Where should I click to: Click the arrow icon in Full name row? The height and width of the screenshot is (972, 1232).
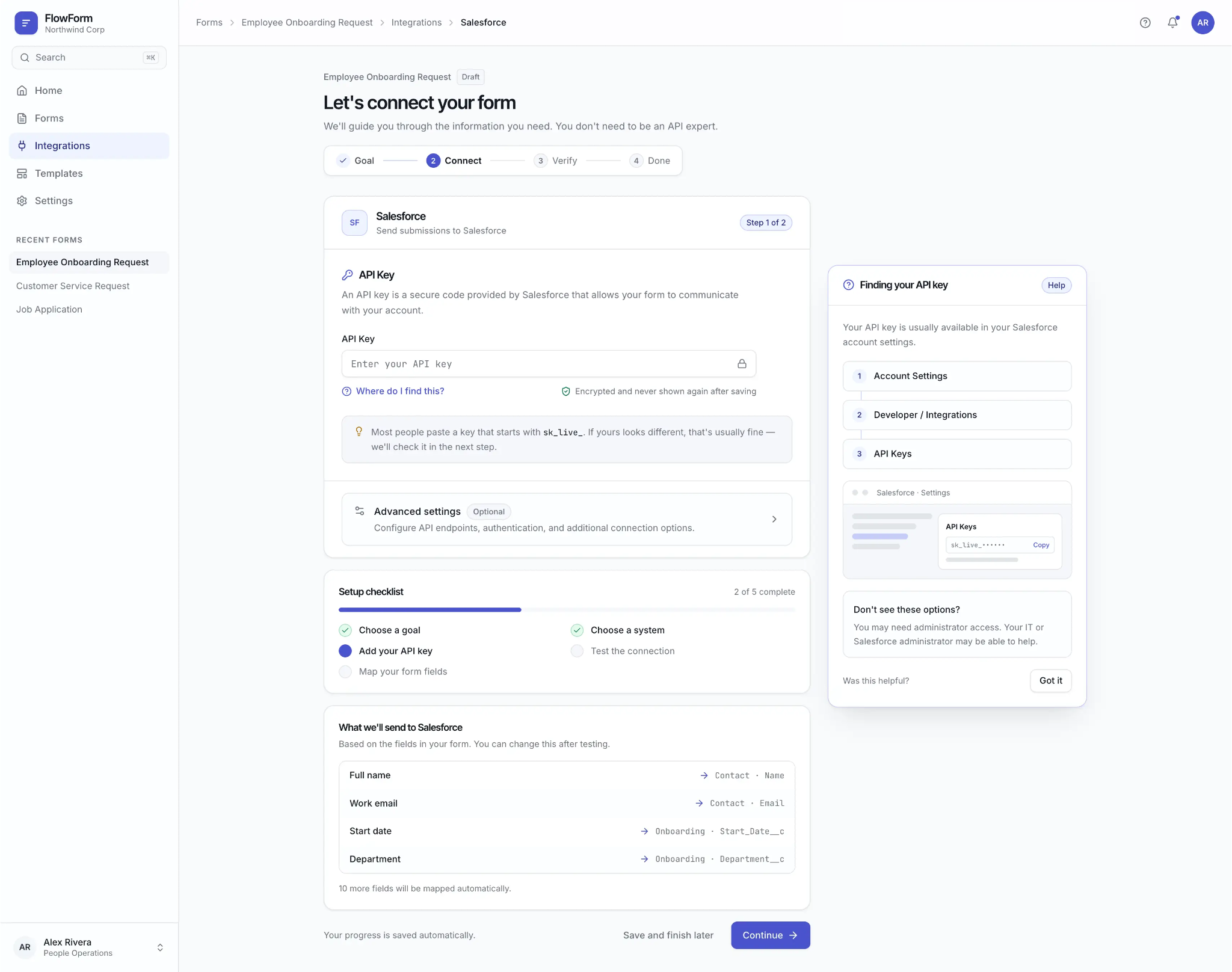point(704,776)
